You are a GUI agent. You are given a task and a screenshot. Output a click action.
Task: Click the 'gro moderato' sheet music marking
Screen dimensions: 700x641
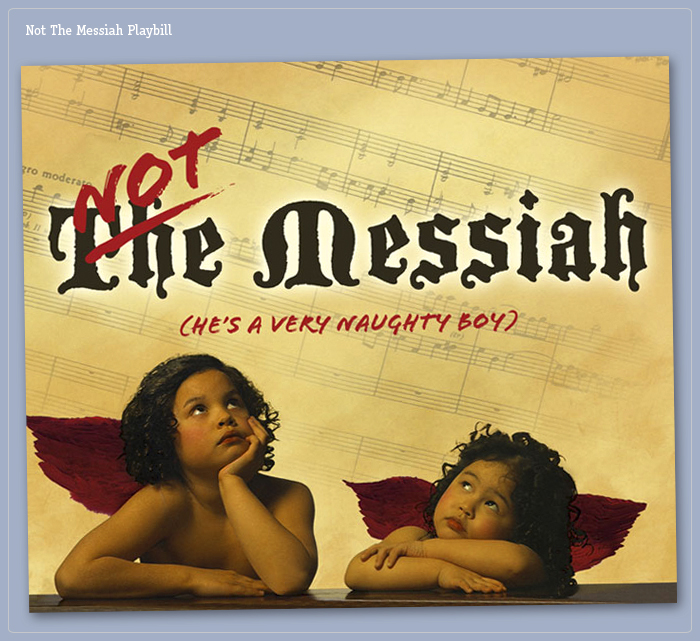[x=54, y=175]
